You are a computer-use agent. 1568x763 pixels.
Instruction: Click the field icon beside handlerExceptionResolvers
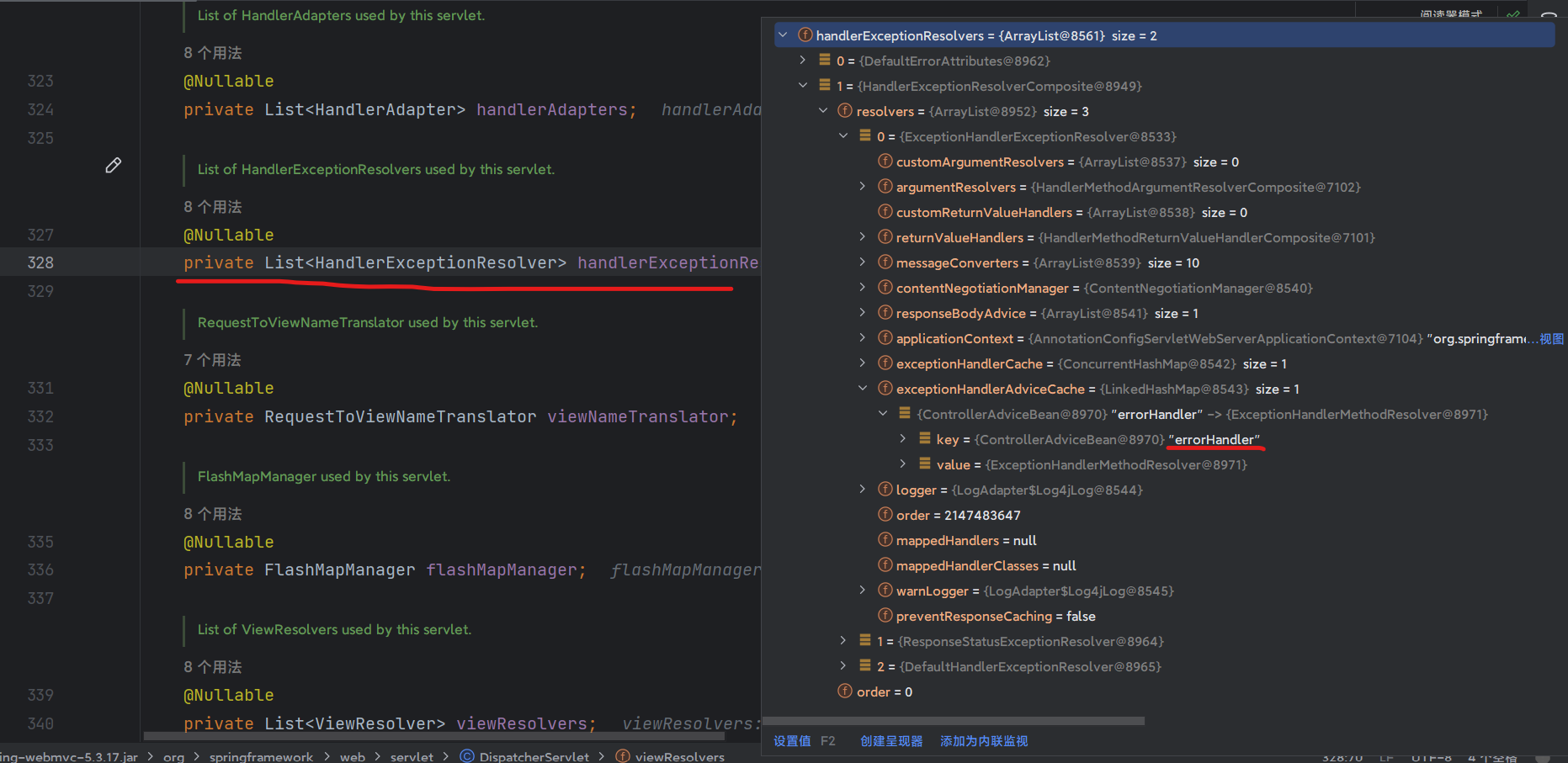pos(805,35)
